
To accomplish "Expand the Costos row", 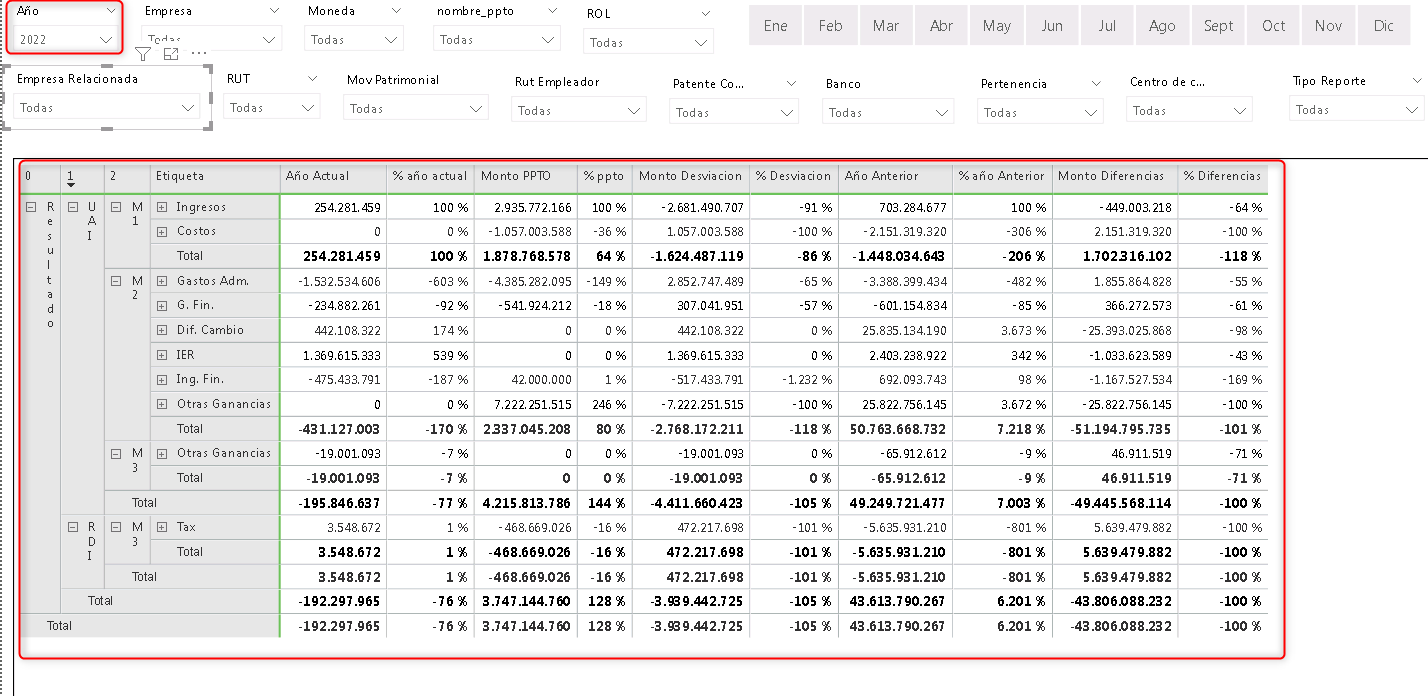I will coord(162,231).
